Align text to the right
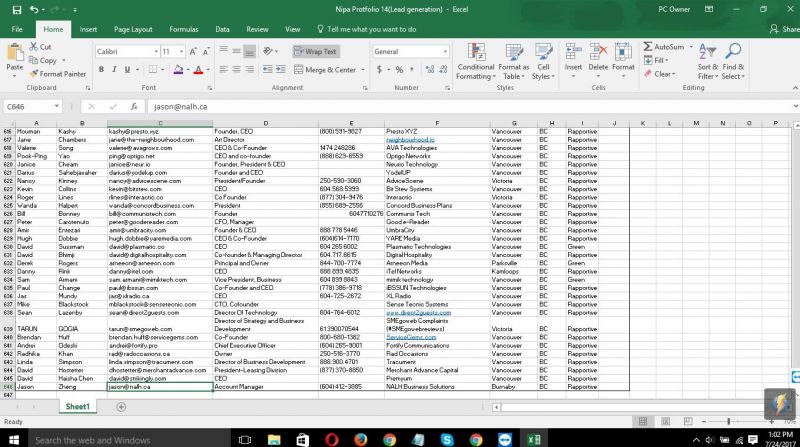This screenshot has height=447, width=800. coord(249,69)
